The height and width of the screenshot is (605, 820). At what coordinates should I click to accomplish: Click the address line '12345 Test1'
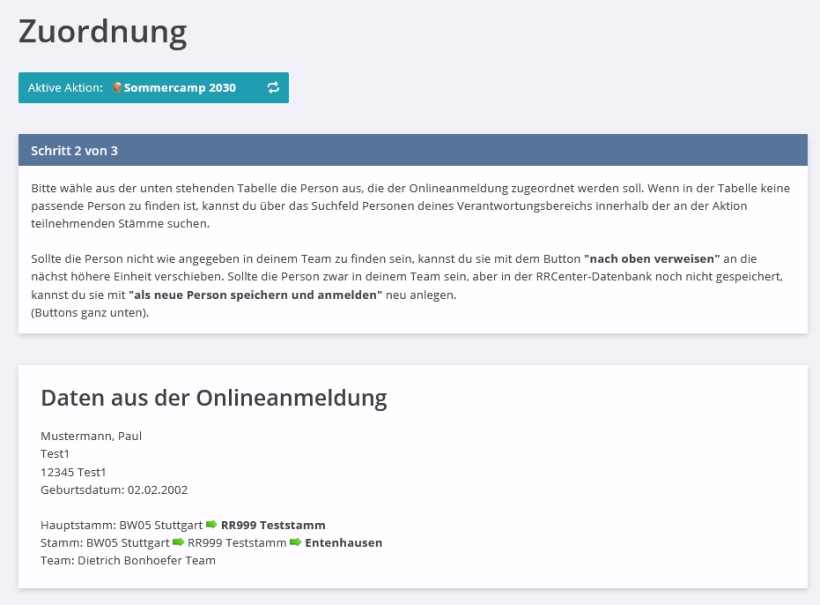tap(73, 472)
